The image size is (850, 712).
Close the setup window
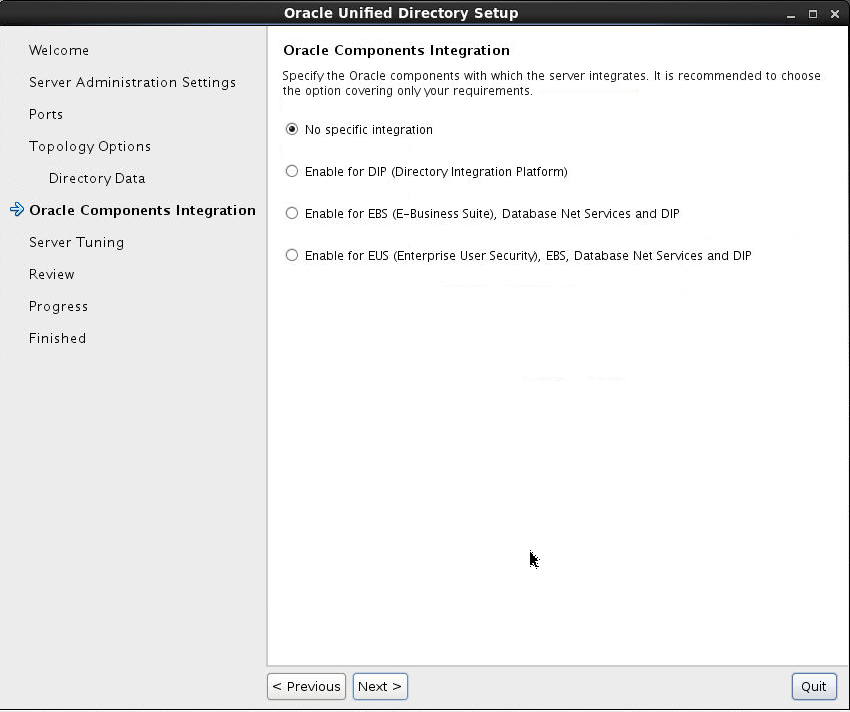835,15
